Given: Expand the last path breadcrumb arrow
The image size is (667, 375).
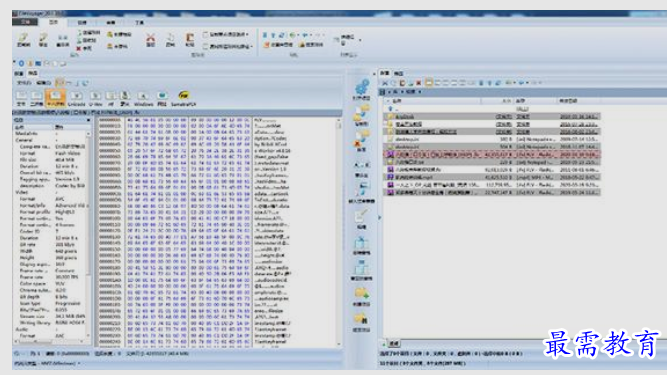Looking at the screenshot, I should (419, 92).
